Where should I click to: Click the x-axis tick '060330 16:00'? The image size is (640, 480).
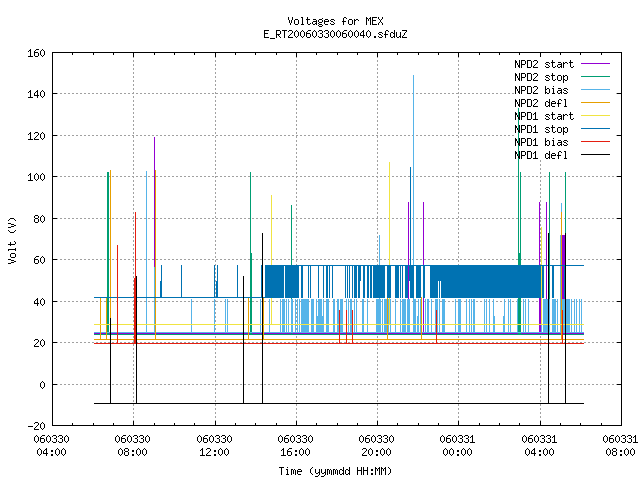296,446
